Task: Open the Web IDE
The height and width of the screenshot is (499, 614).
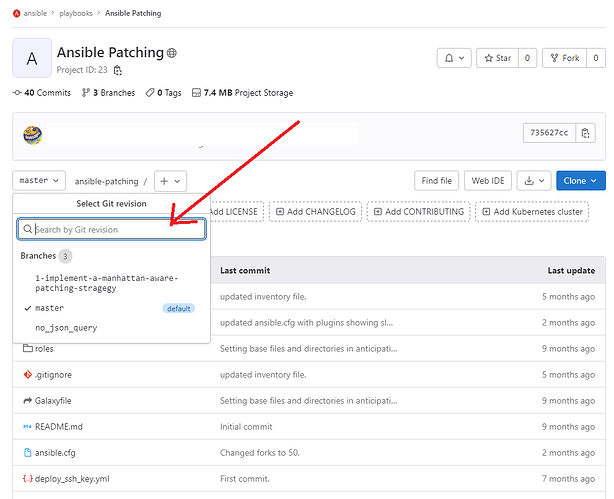Action: click(488, 181)
